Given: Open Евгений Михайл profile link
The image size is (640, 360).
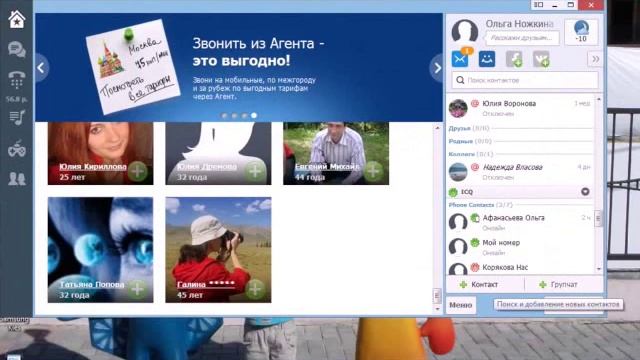Looking at the screenshot, I should (x=327, y=167).
